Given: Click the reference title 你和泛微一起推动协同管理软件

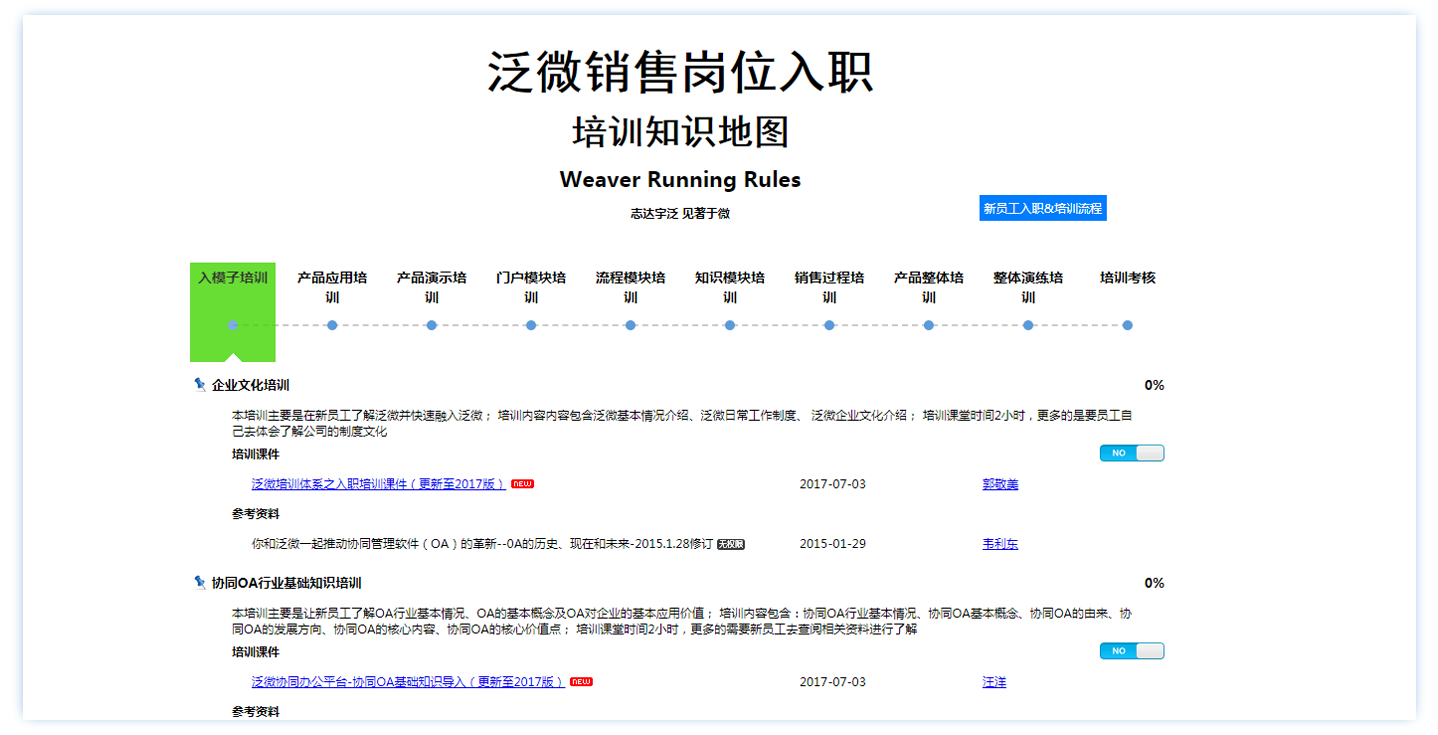Looking at the screenshot, I should click(482, 544).
